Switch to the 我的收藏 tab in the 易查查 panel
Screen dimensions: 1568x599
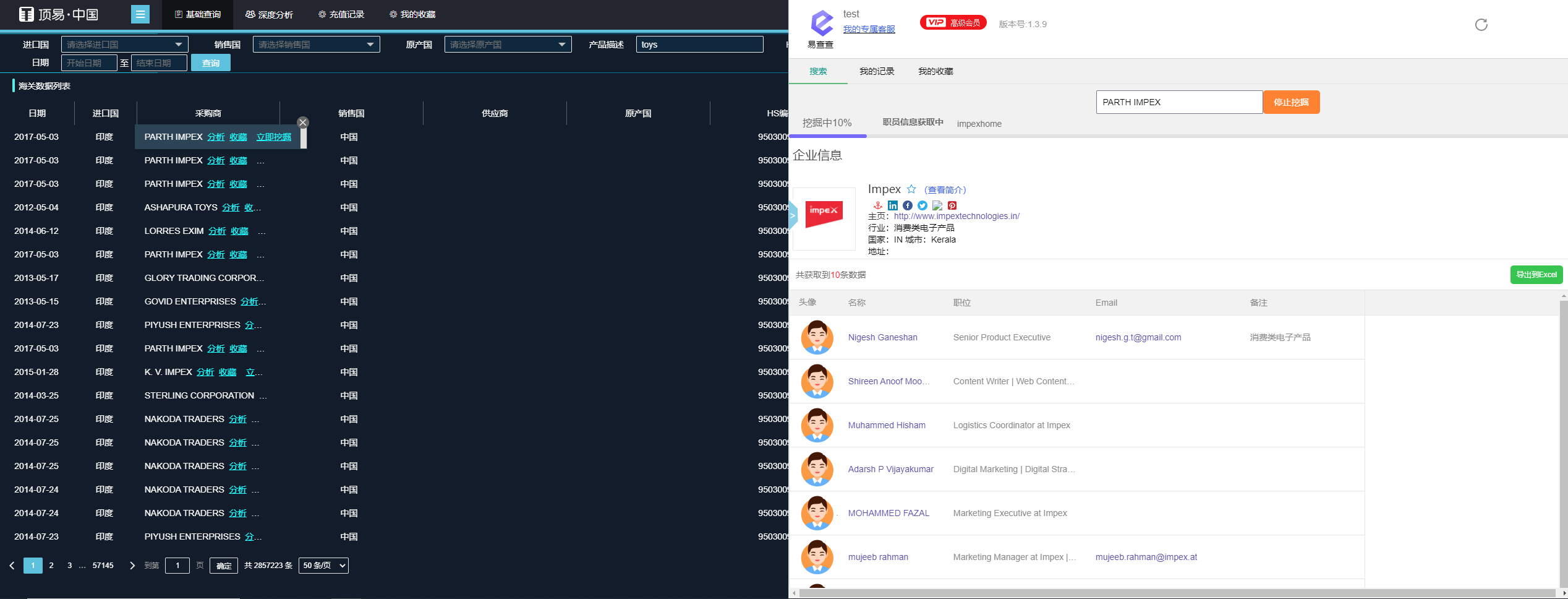pyautogui.click(x=935, y=71)
